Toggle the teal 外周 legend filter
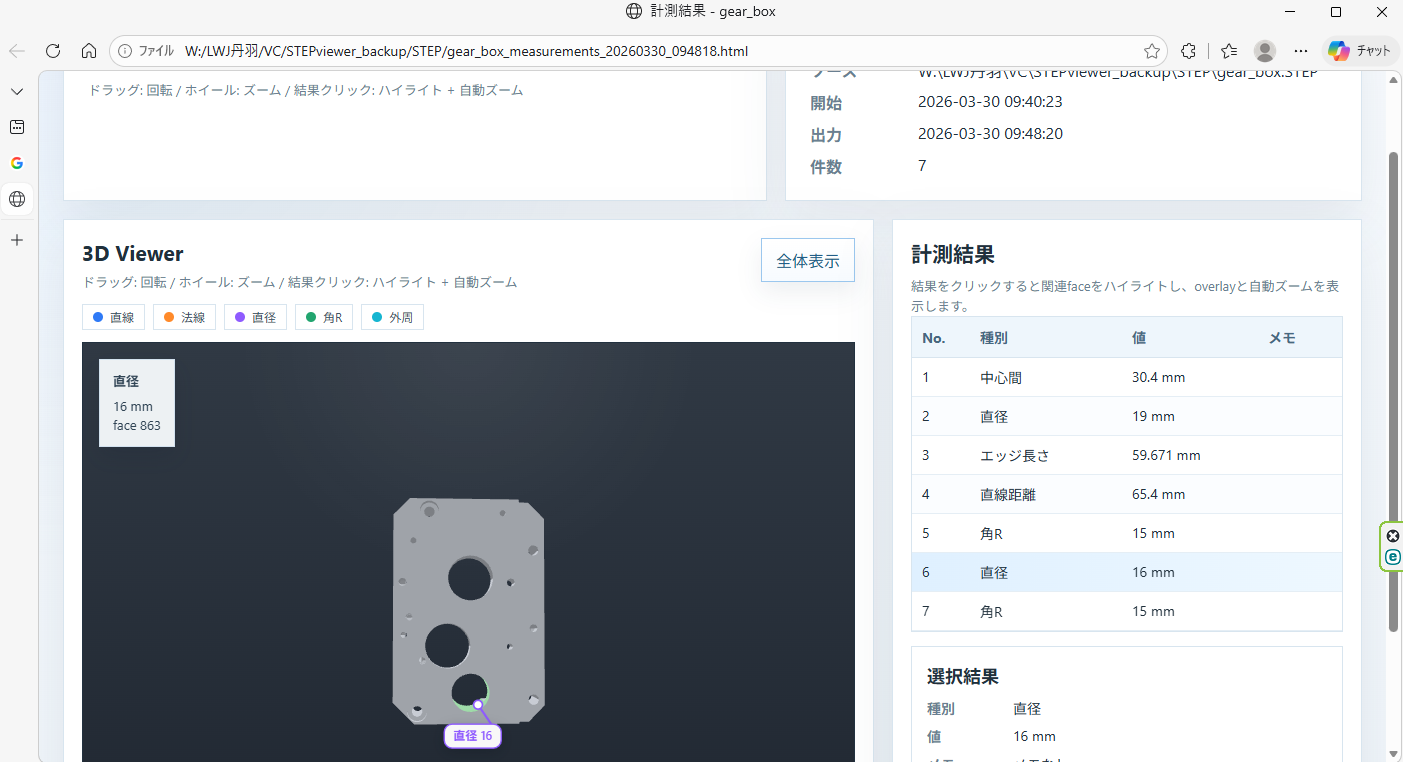1403x762 pixels. [392, 316]
